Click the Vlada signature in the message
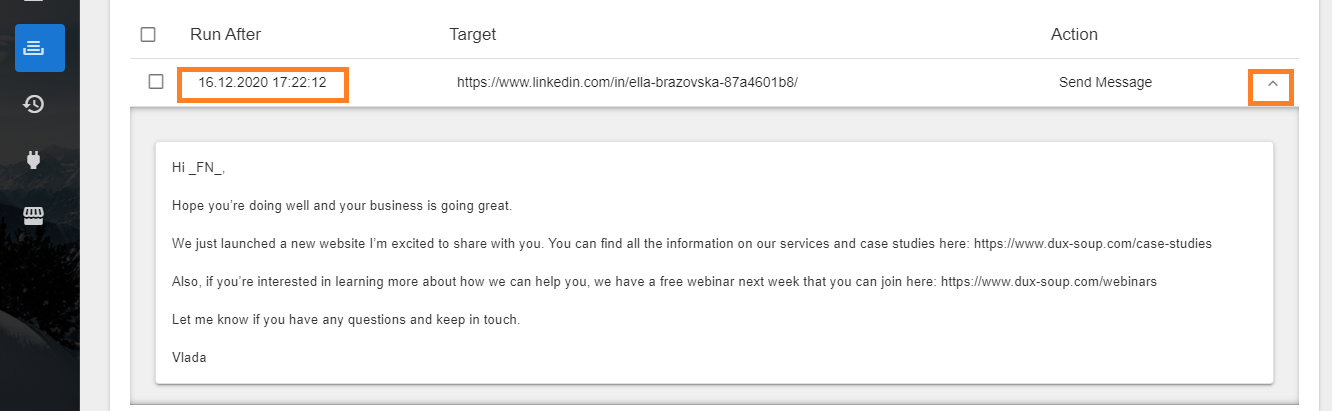 coord(189,357)
